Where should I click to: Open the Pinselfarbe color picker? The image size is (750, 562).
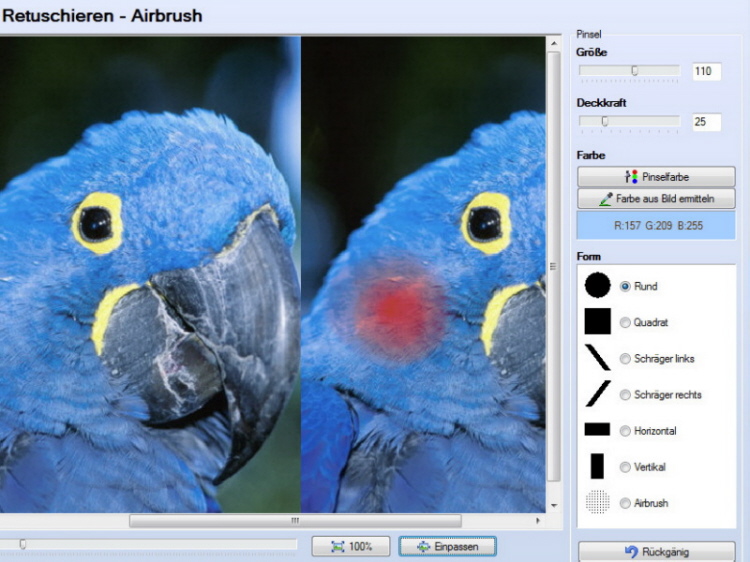[656, 176]
